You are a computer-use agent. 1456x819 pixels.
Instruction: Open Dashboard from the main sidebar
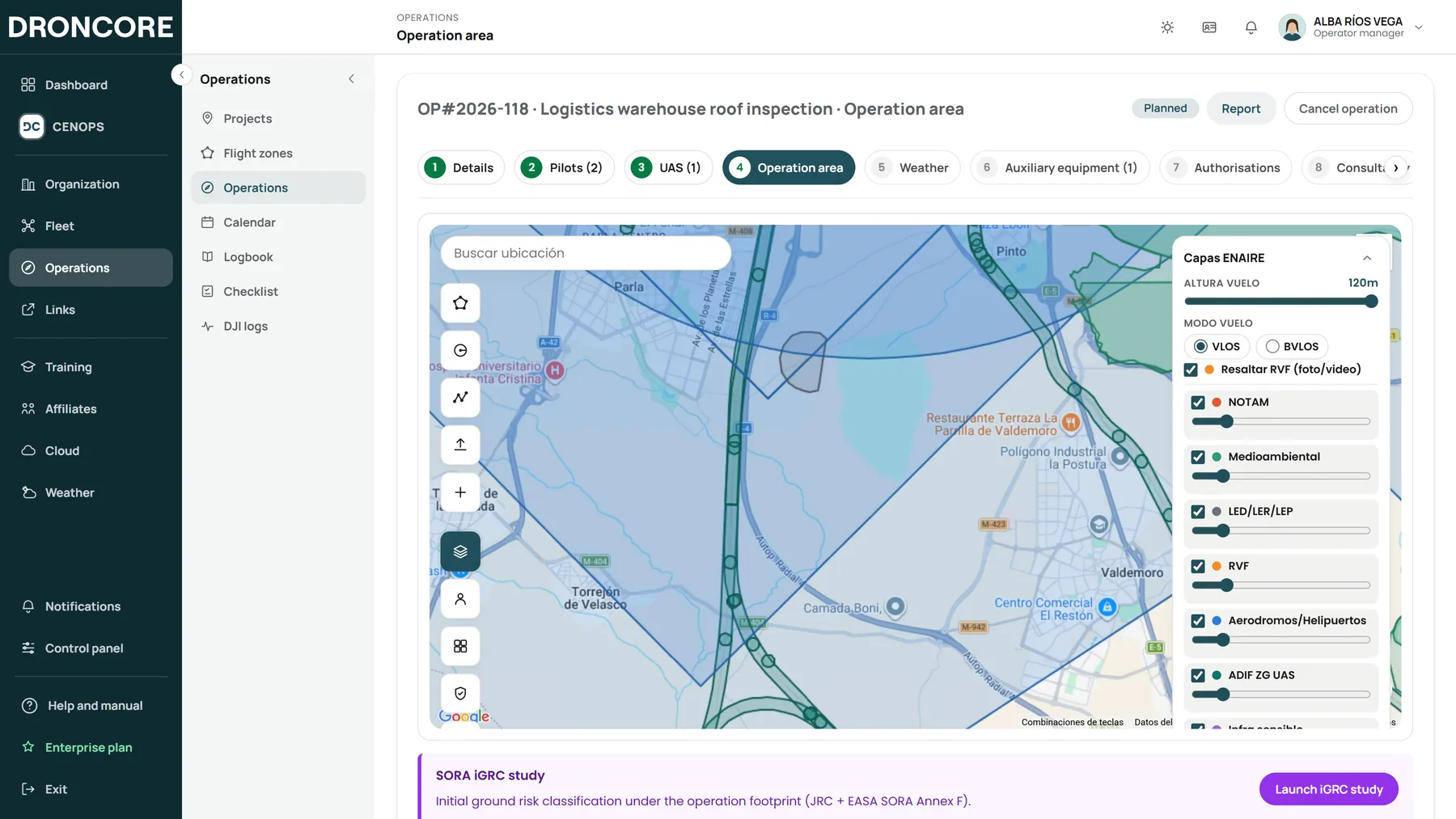coord(91,85)
